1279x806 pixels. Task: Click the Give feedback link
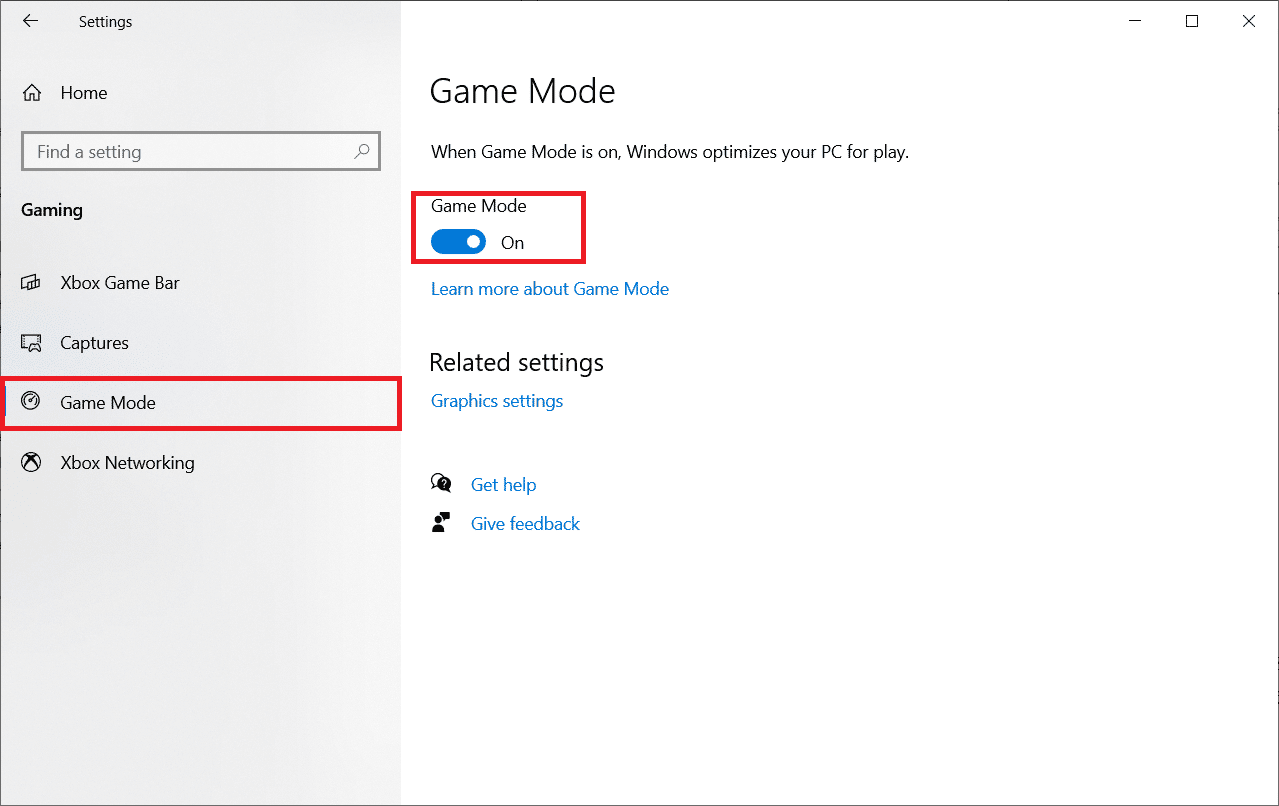[525, 524]
